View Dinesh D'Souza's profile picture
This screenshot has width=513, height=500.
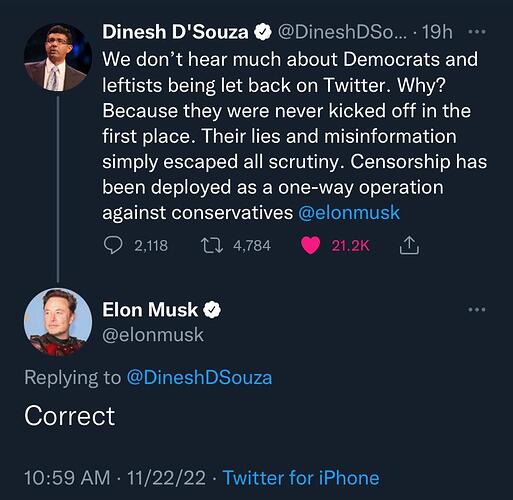click(x=58, y=57)
